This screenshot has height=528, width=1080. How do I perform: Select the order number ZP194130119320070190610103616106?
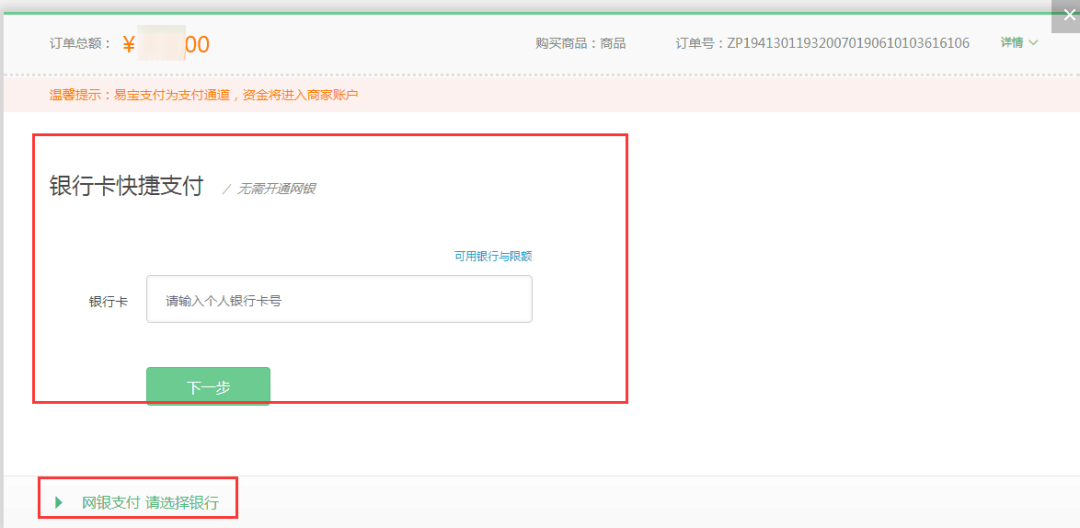[849, 43]
